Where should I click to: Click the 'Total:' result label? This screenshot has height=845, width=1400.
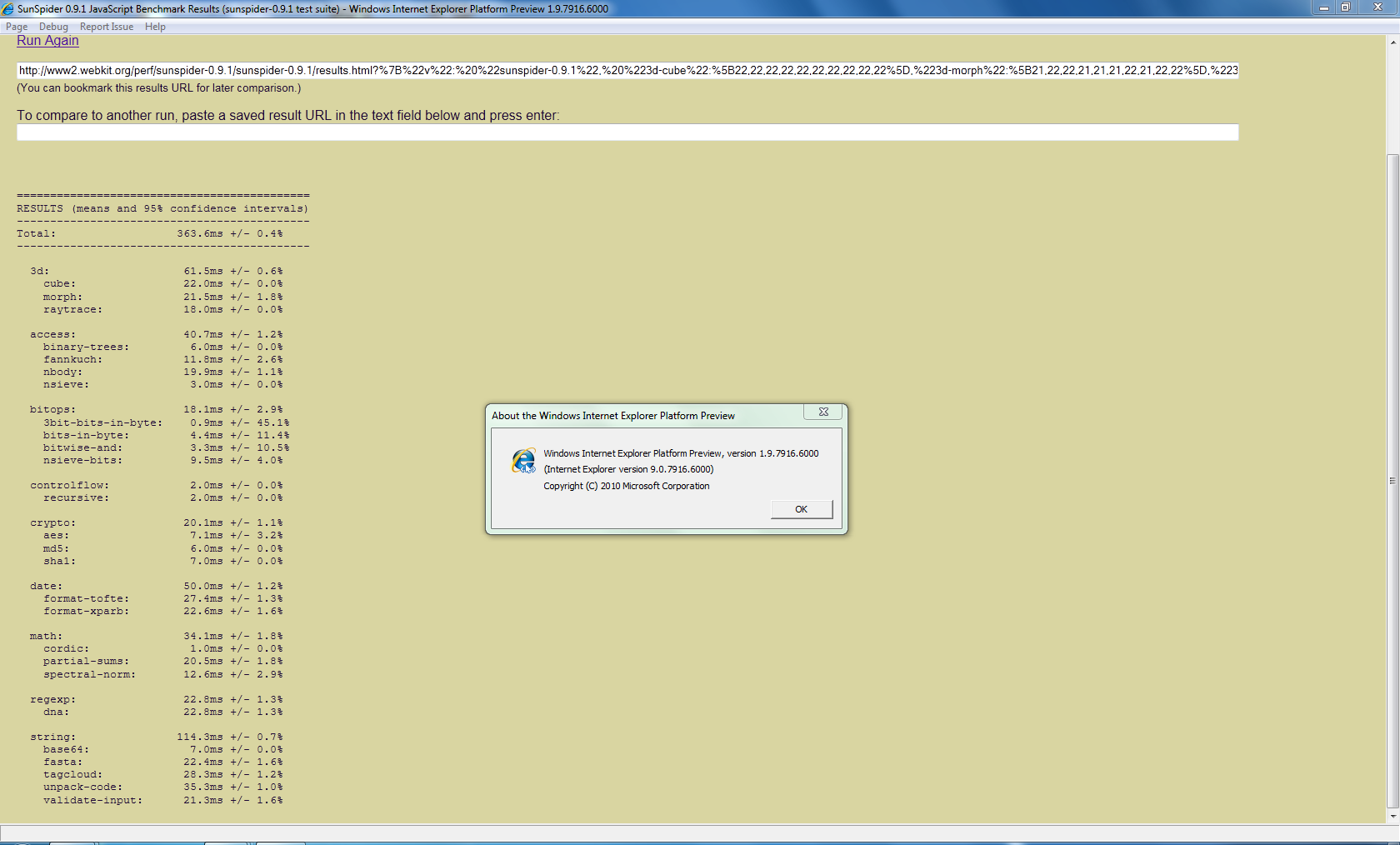point(37,233)
